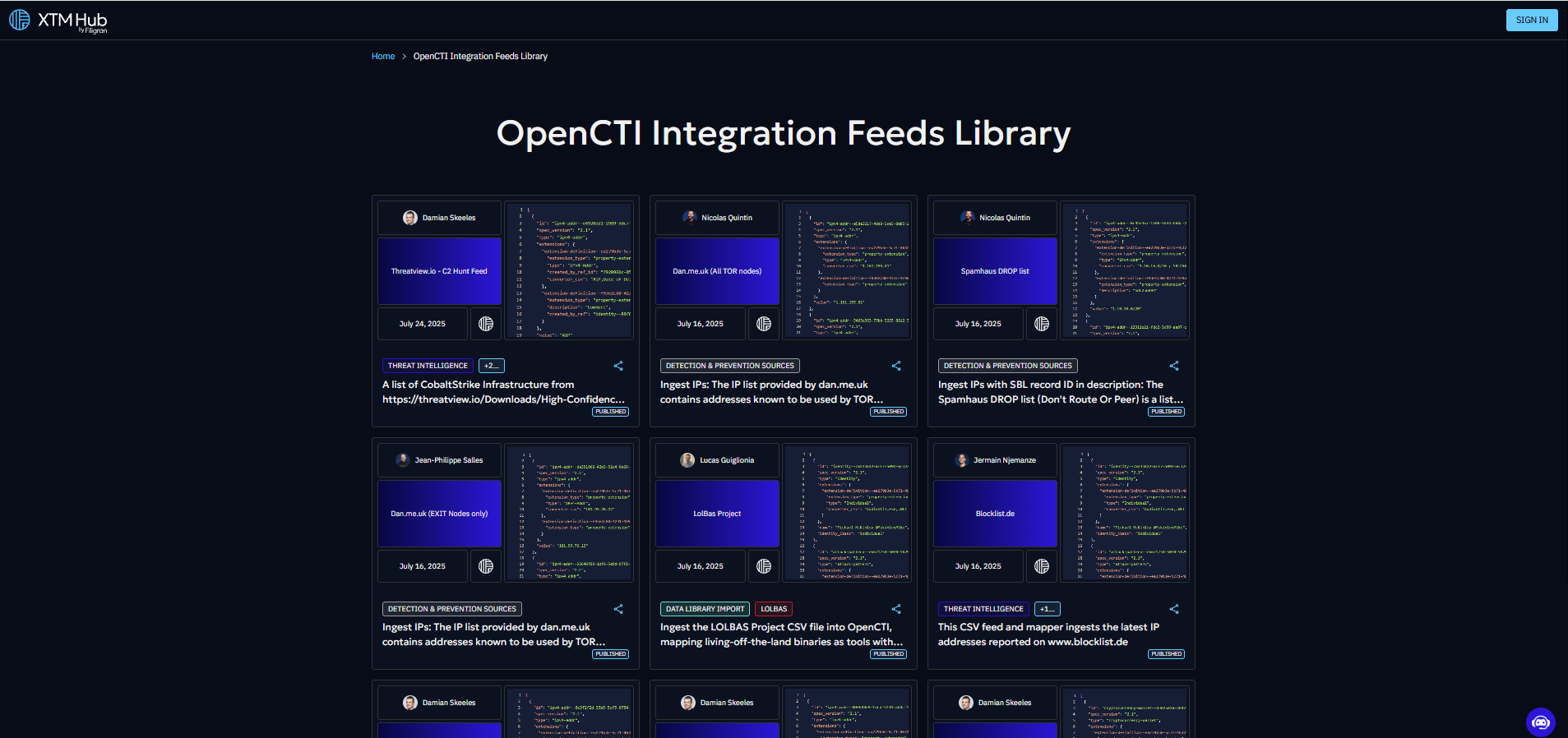Click DETECTION & PREVENTION SOURCES tag on Spamhaus card
The image size is (1568, 738).
click(x=1008, y=366)
